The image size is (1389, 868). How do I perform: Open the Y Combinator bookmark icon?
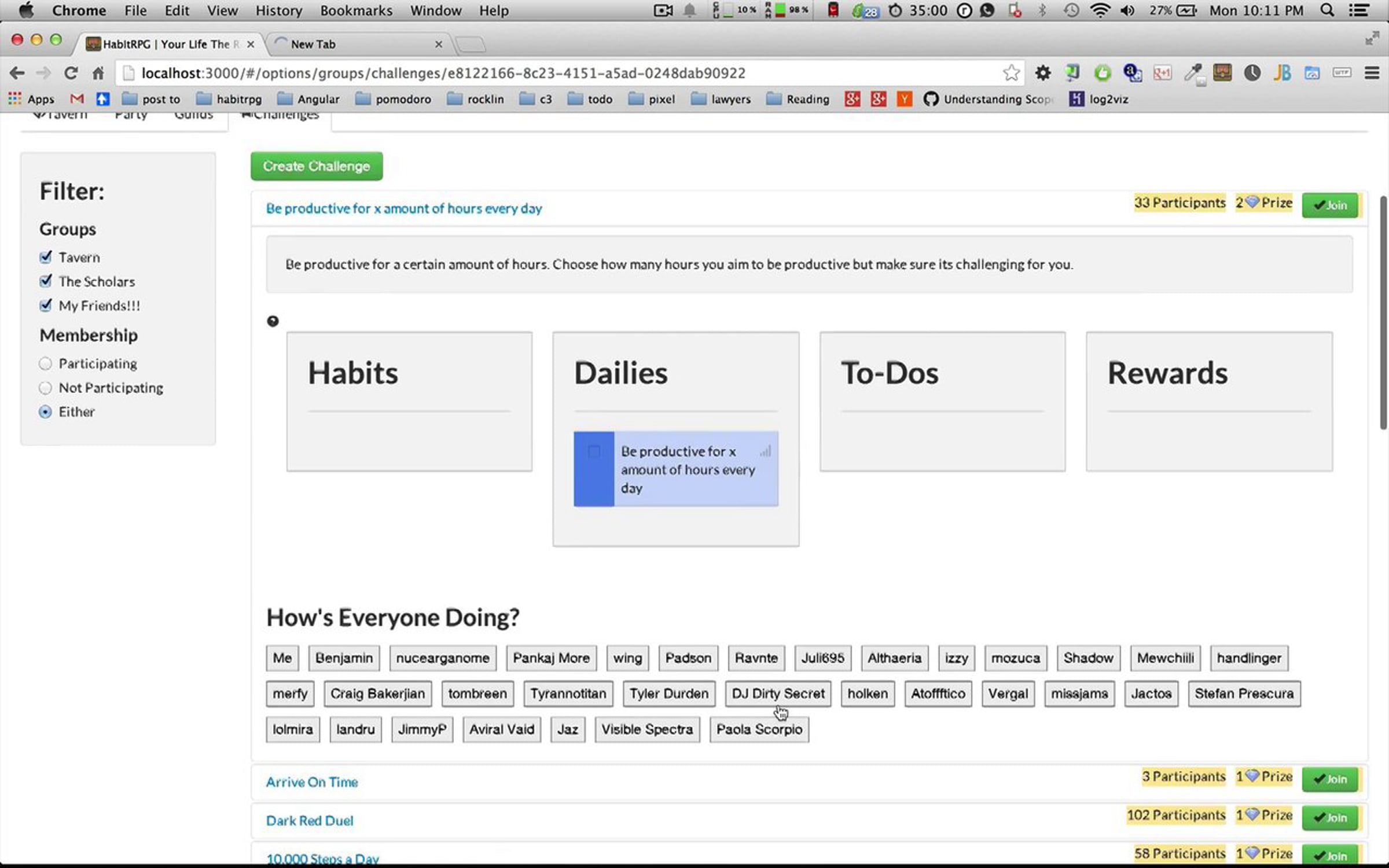pyautogui.click(x=904, y=99)
